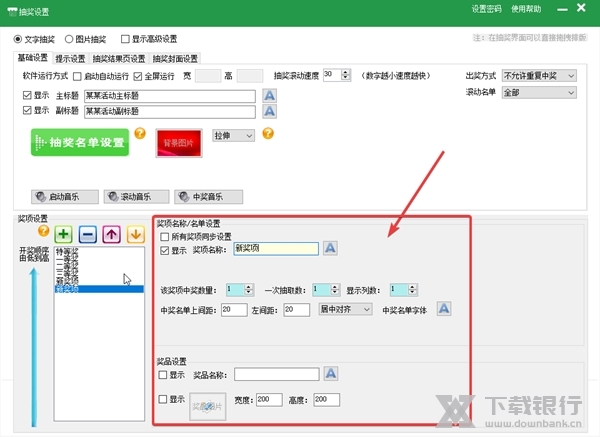Move the selected prize up with the pink arrow
Image resolution: width=600 pixels, height=437 pixels.
click(111, 234)
